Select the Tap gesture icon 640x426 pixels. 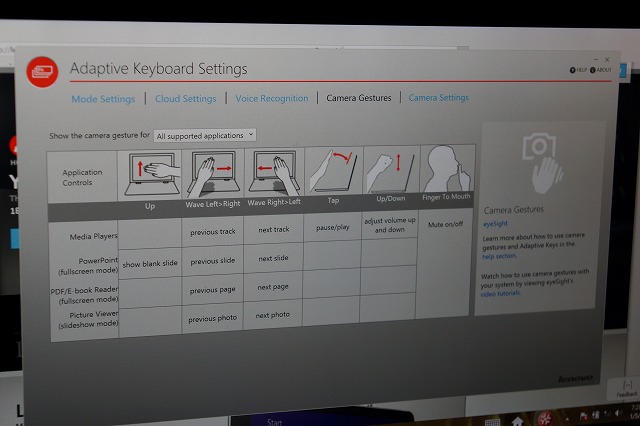(333, 171)
